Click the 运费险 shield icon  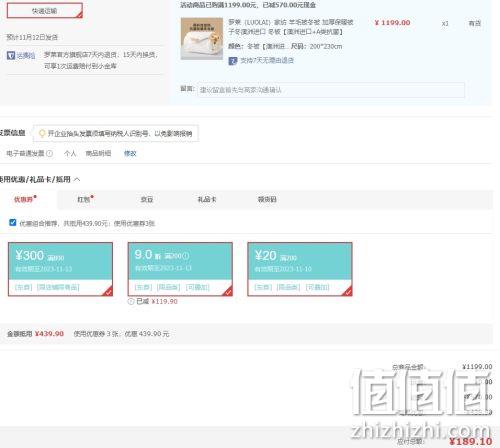11,55
